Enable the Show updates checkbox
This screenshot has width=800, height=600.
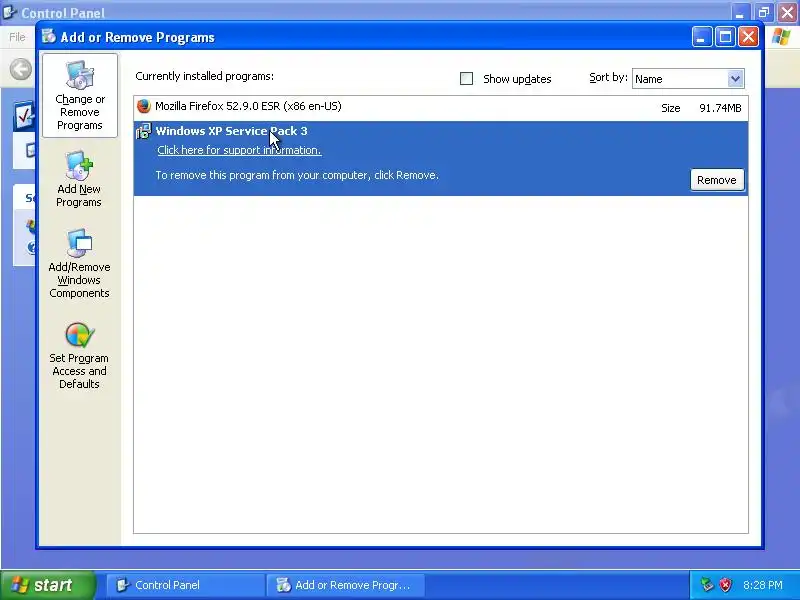(x=466, y=79)
